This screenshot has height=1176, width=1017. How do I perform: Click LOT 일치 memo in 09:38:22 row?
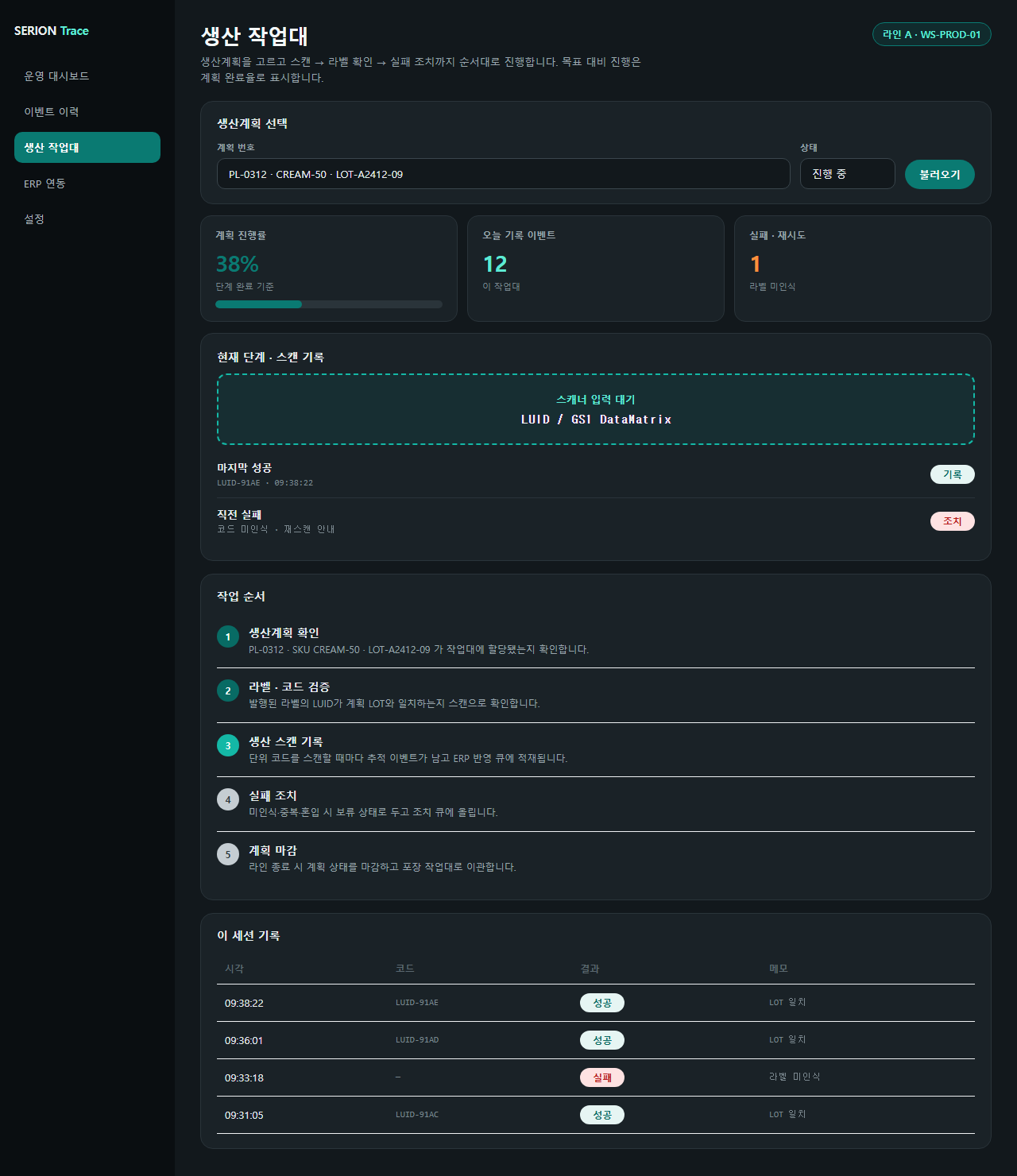[787, 1002]
